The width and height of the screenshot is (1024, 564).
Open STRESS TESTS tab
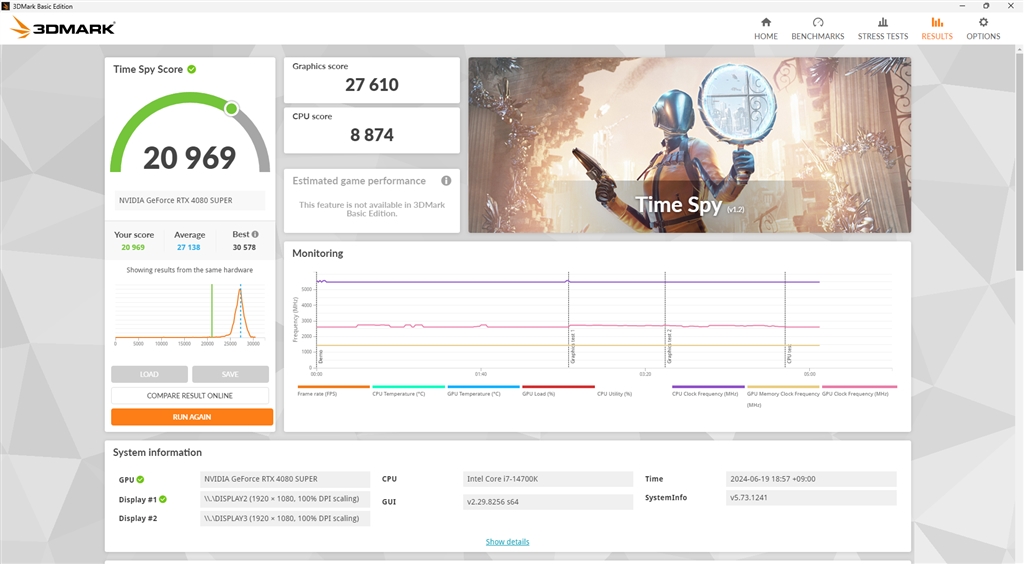tap(882, 29)
